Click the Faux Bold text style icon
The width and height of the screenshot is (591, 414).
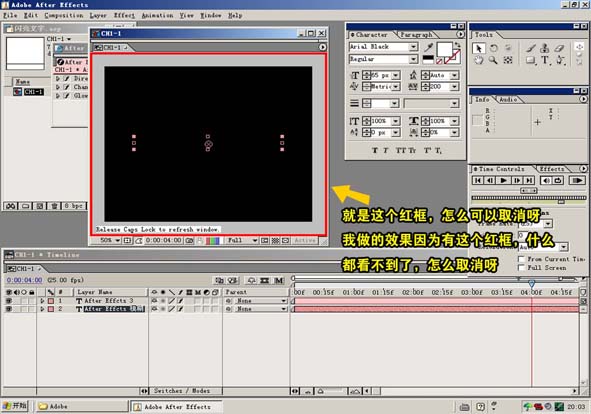(x=375, y=150)
